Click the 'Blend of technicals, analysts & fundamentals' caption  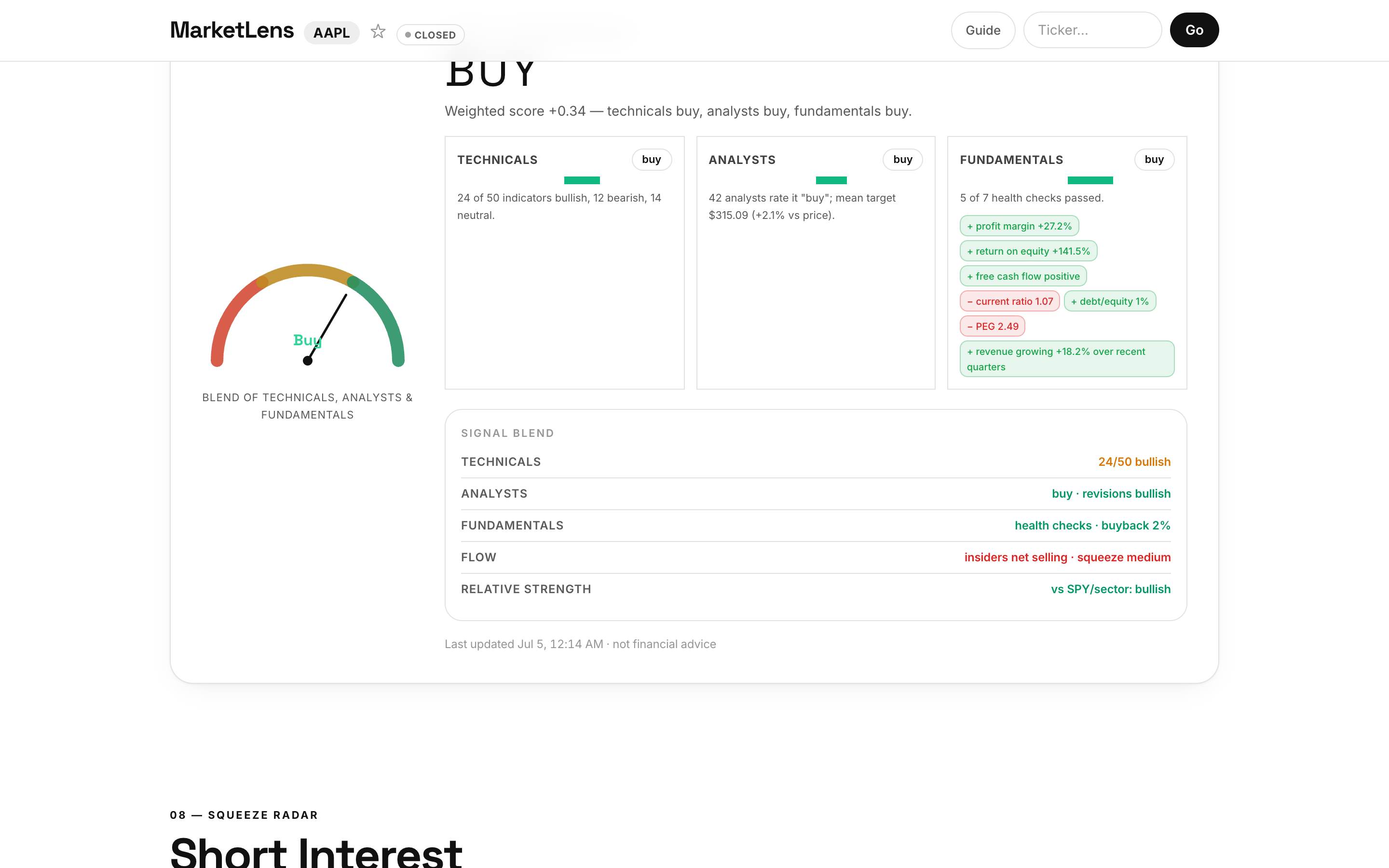click(307, 406)
